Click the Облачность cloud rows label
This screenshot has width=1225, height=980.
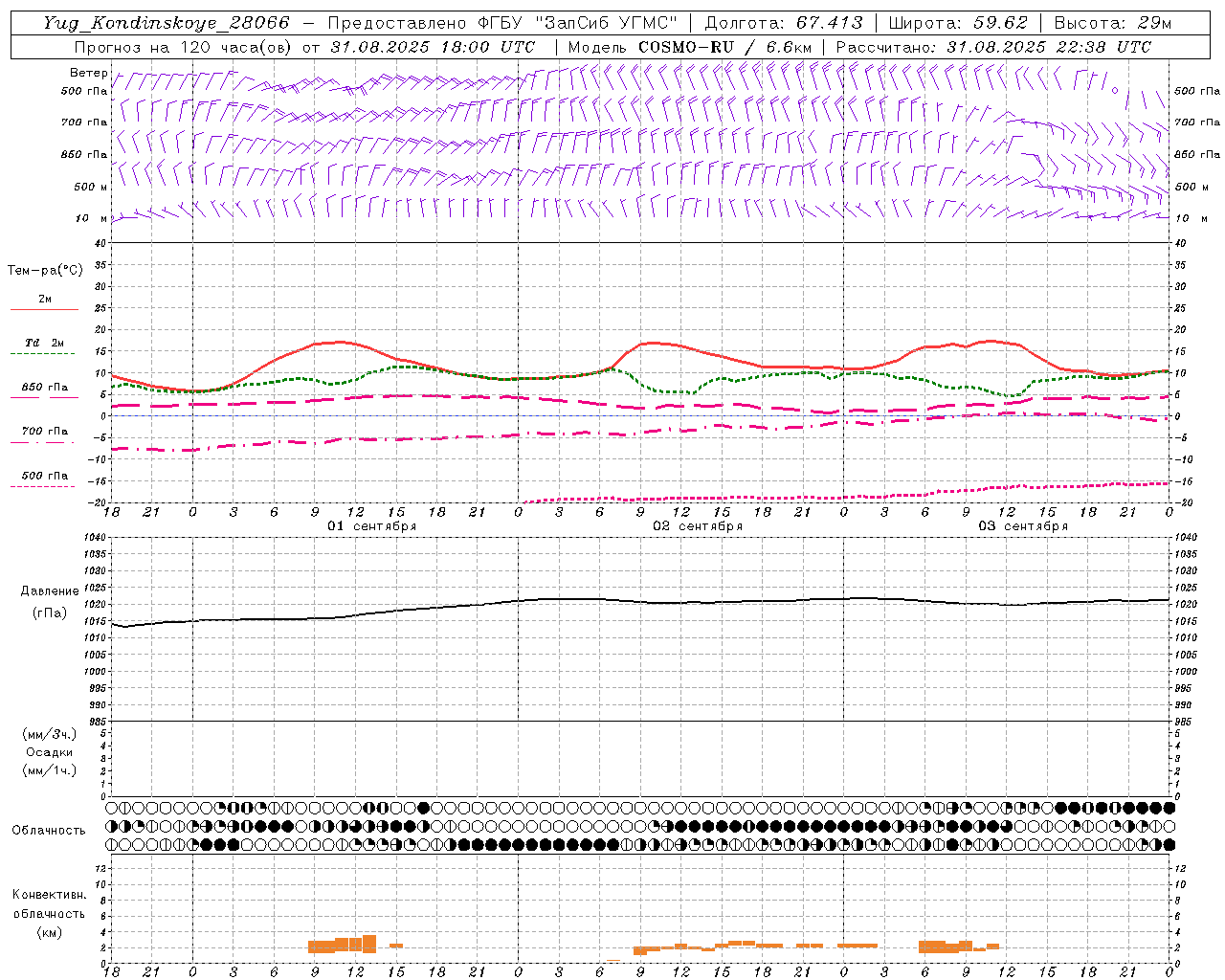click(49, 831)
